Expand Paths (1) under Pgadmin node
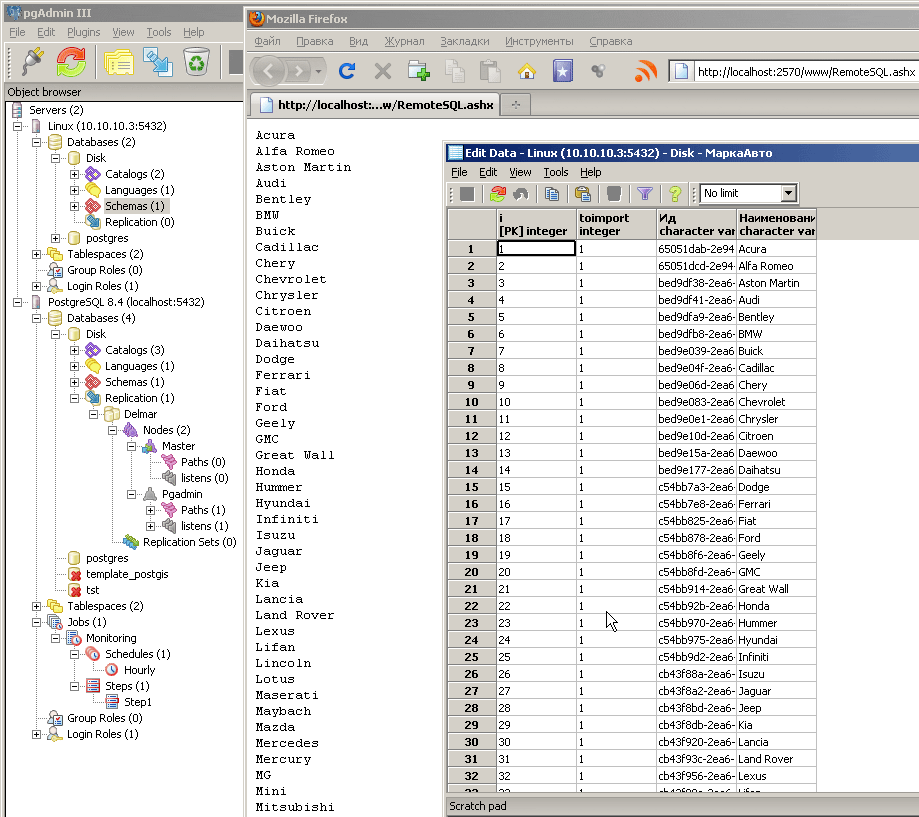Viewport: 919px width, 817px height. 150,510
